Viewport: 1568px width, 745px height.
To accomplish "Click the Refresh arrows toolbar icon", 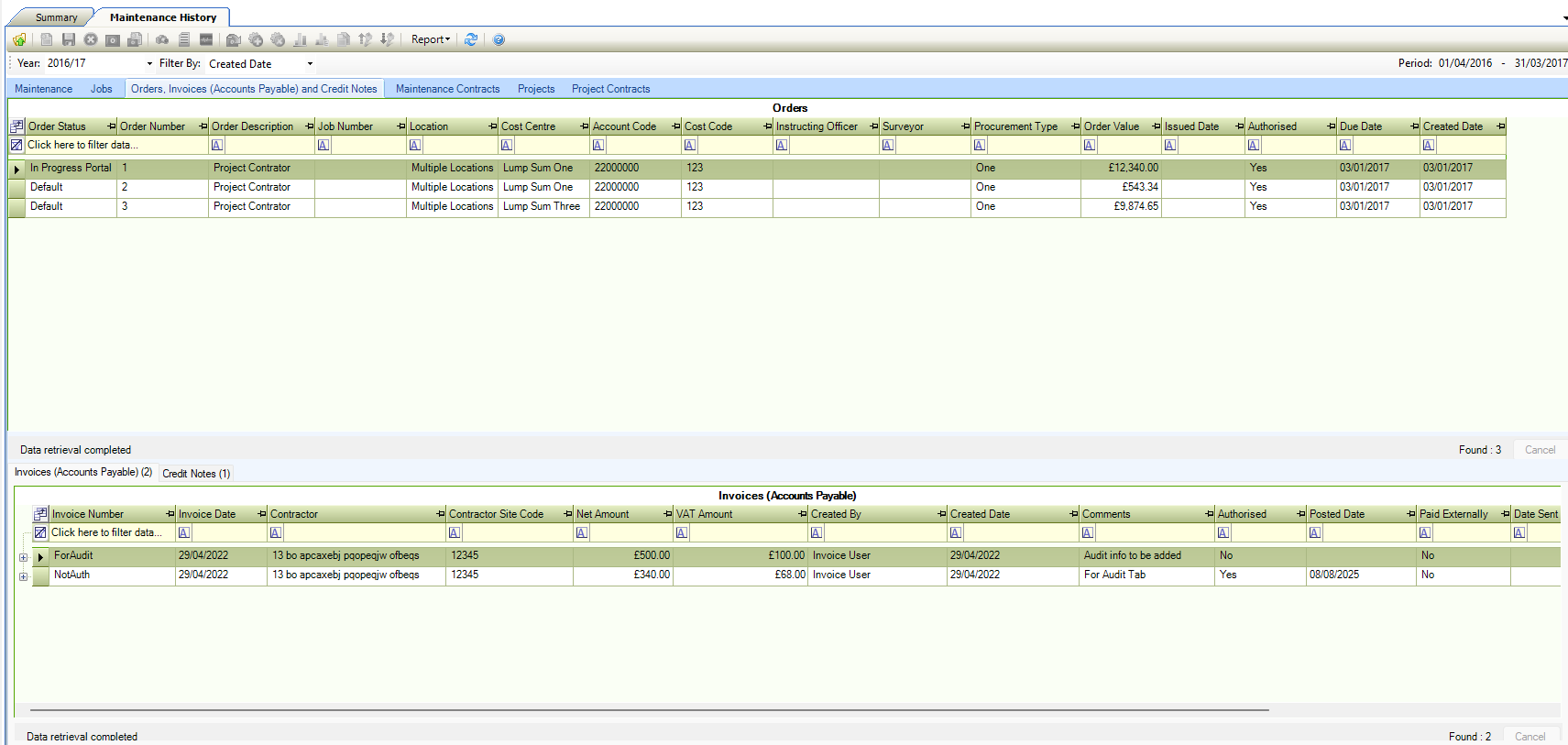I will 471,39.
